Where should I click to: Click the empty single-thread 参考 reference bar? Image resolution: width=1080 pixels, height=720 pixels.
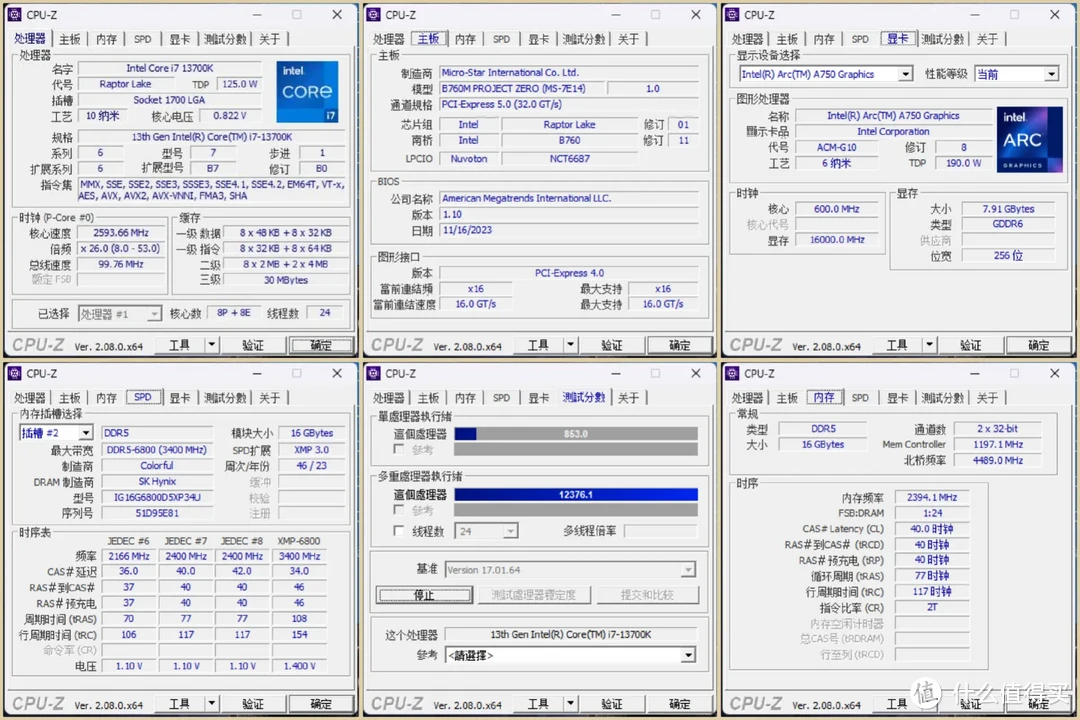click(576, 449)
